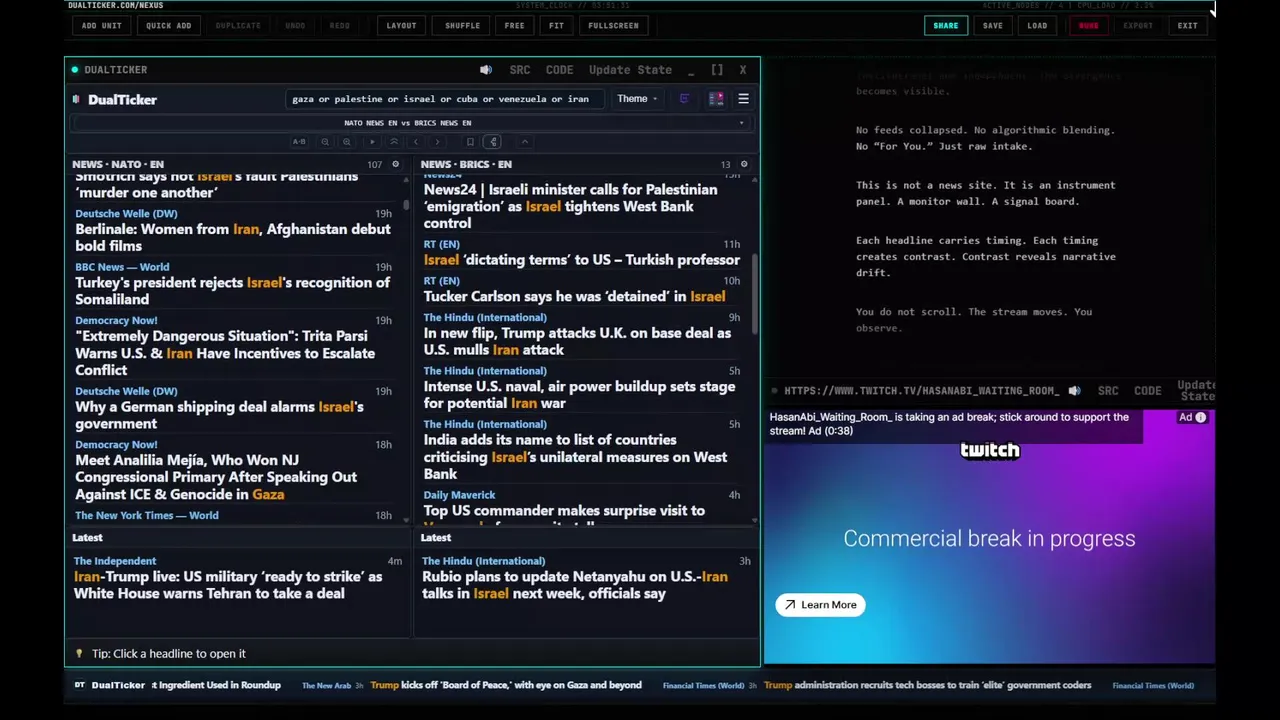The width and height of the screenshot is (1280, 720).
Task: Click the Ad info icon on Twitch player
Action: click(x=1201, y=418)
